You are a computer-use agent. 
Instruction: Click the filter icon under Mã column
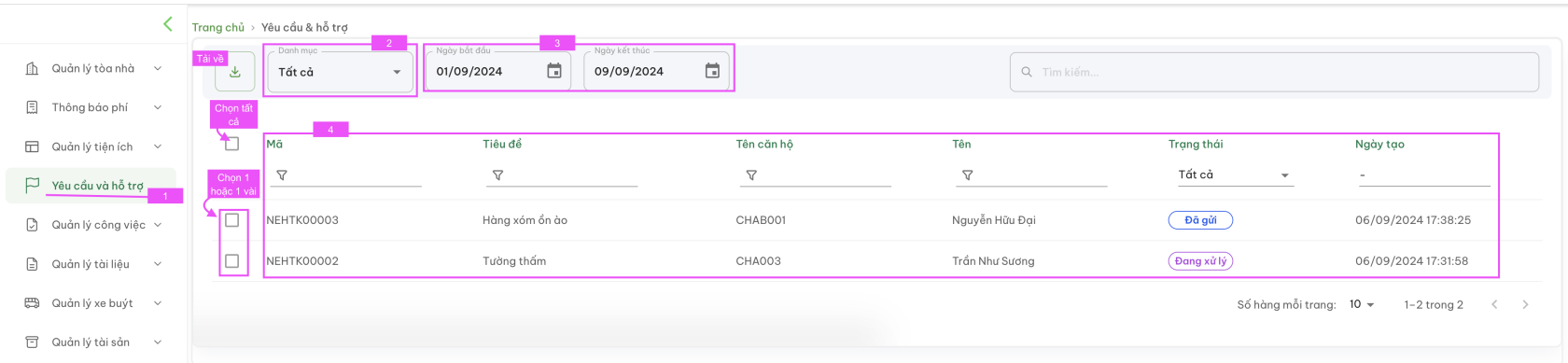(282, 175)
